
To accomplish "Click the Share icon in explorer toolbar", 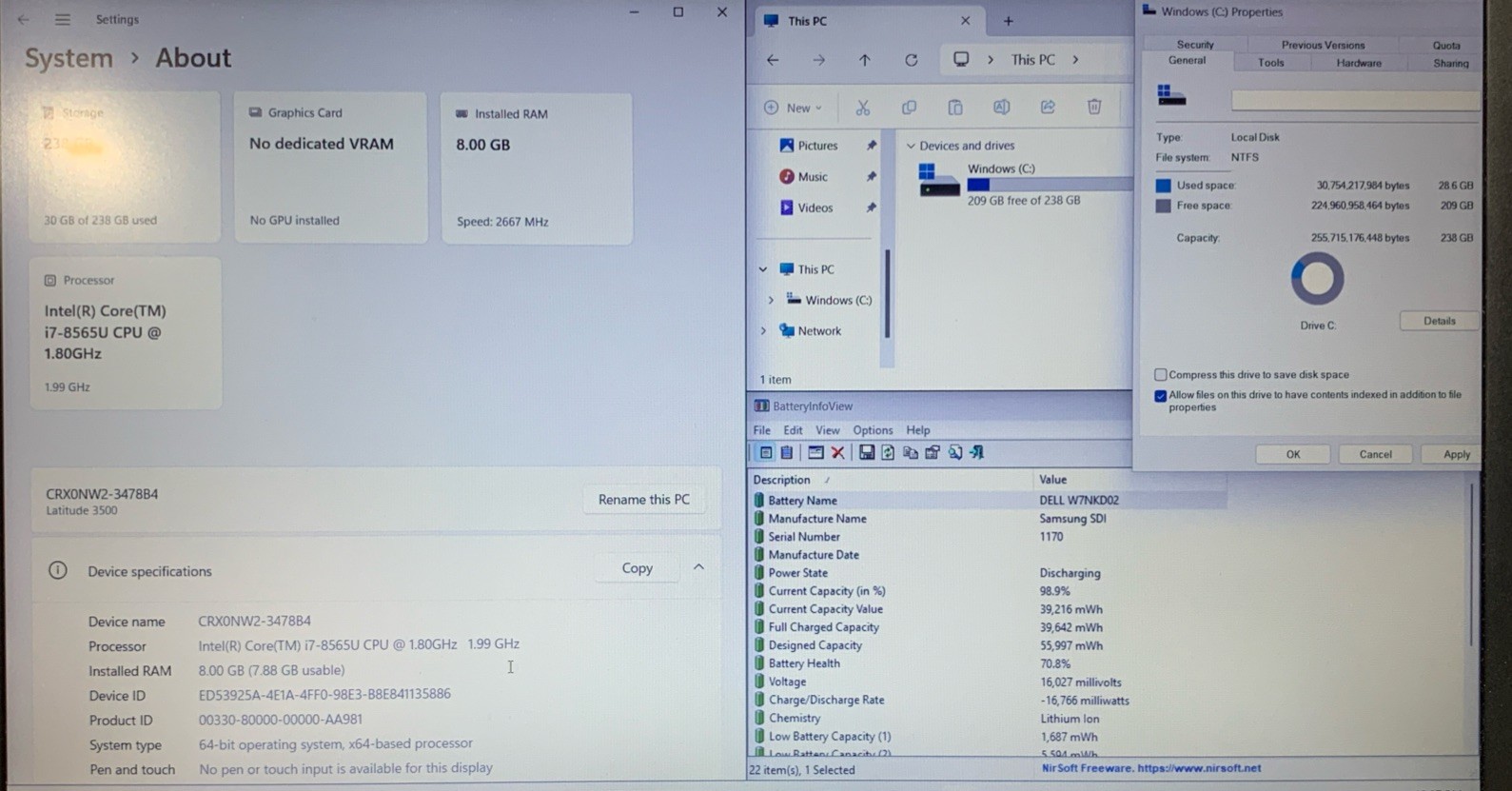I will (1048, 108).
